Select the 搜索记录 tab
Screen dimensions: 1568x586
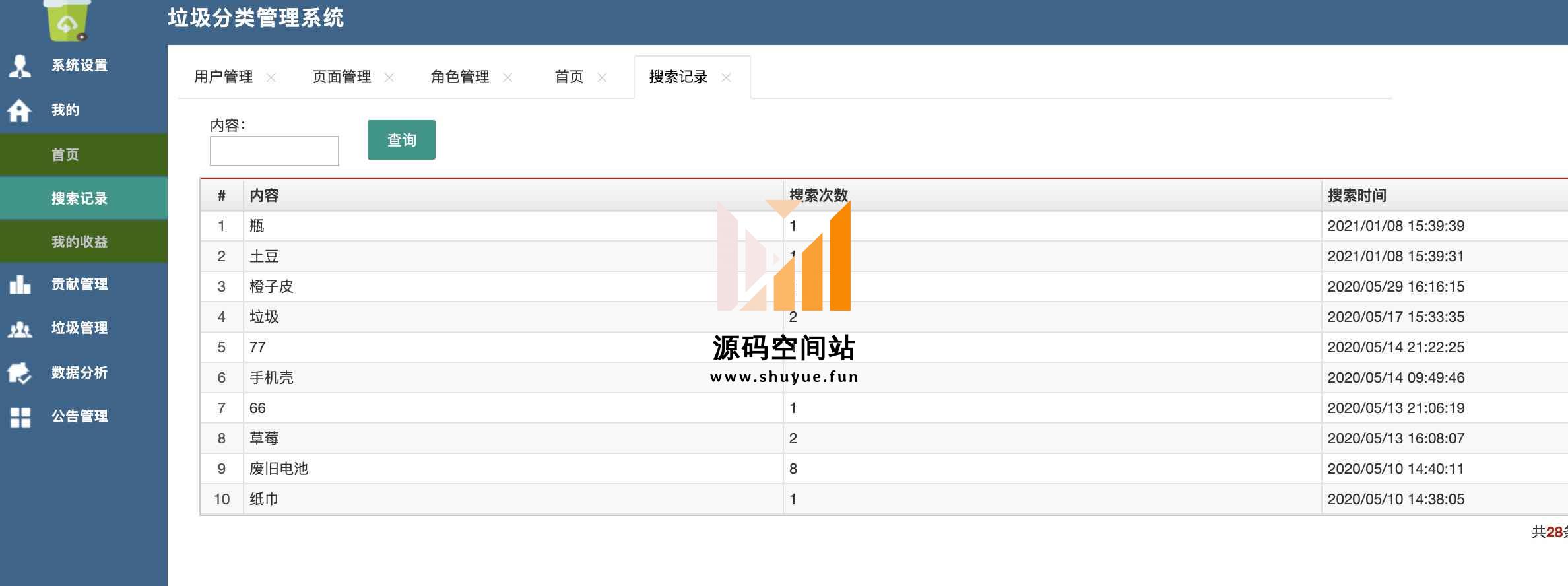(x=678, y=77)
